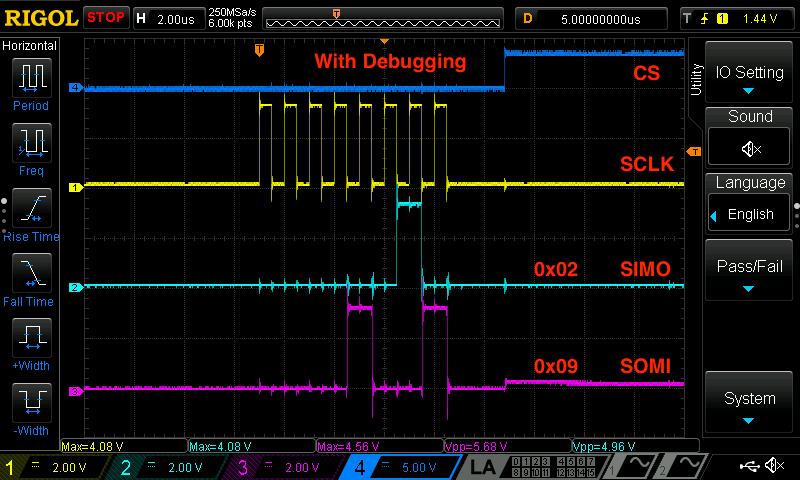Open the Pass/Fail menu

tap(748, 270)
